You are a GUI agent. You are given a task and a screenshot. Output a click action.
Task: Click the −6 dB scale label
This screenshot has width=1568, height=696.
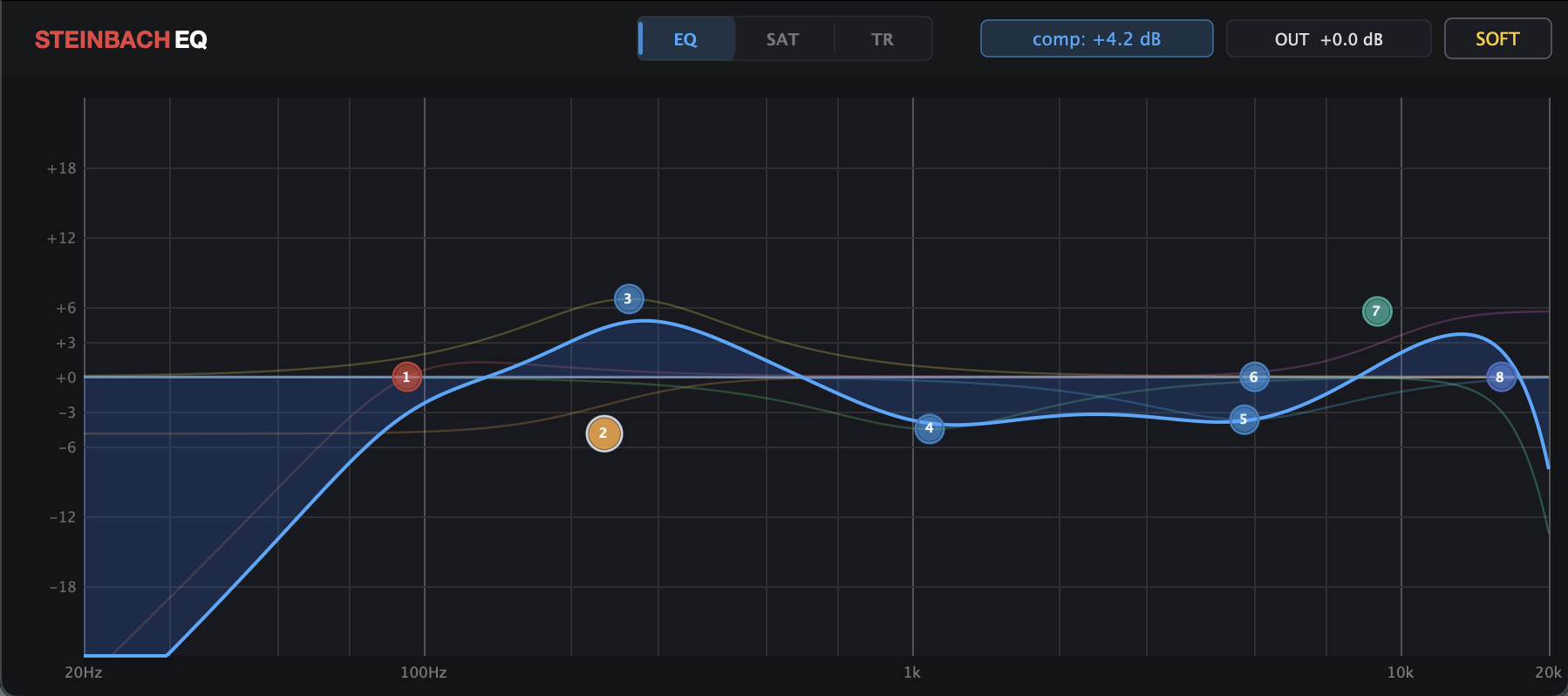66,447
